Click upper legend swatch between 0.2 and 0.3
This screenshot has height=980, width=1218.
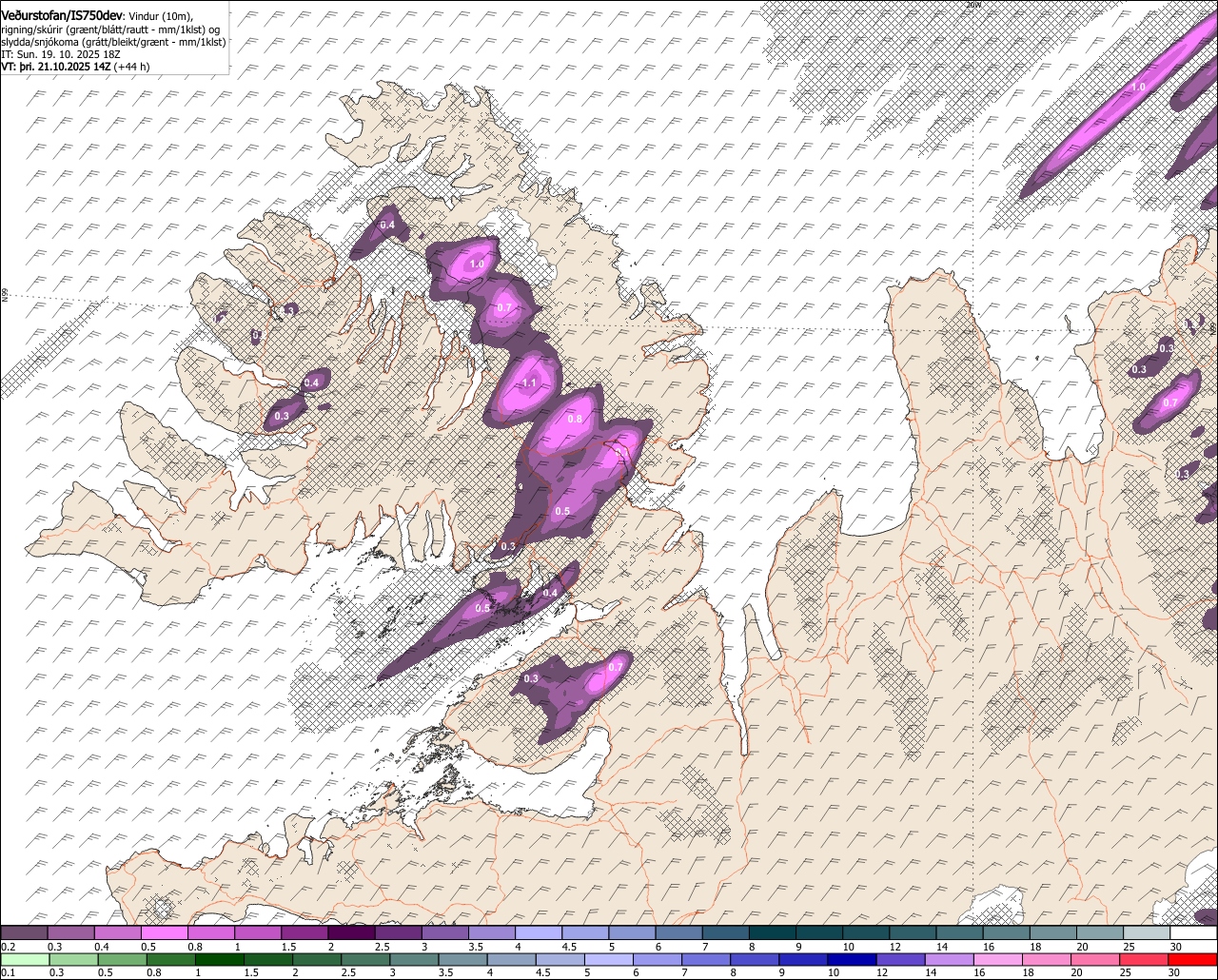[24, 932]
